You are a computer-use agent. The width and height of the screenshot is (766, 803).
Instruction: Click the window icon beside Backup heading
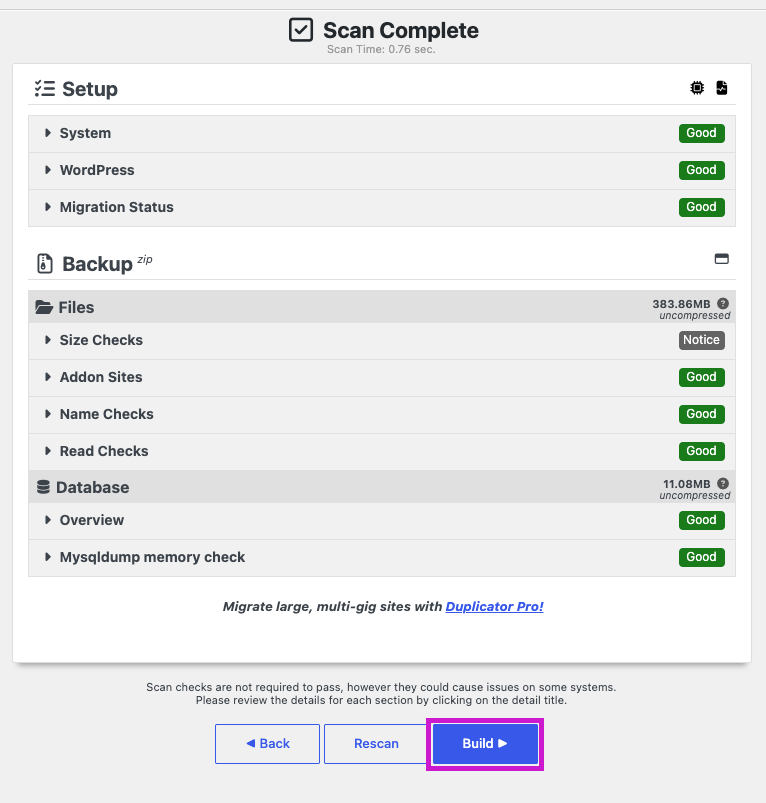click(x=721, y=259)
